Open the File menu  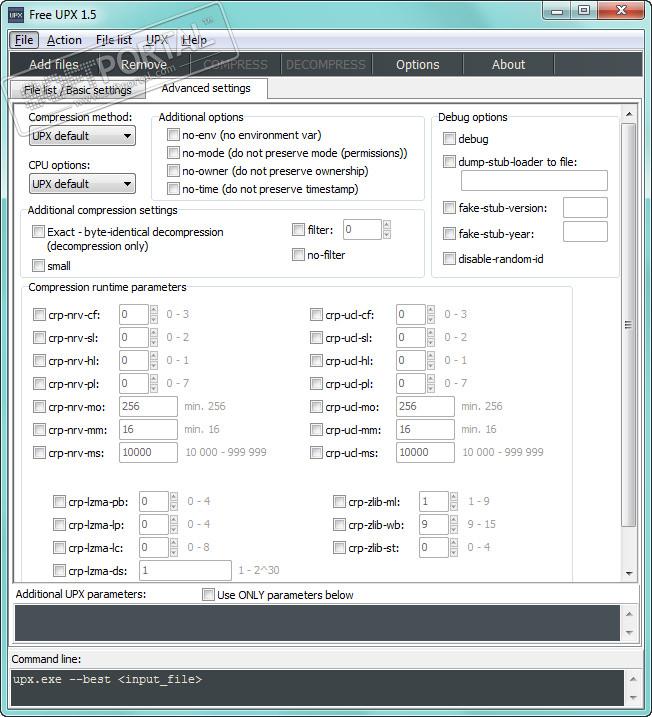[x=24, y=40]
